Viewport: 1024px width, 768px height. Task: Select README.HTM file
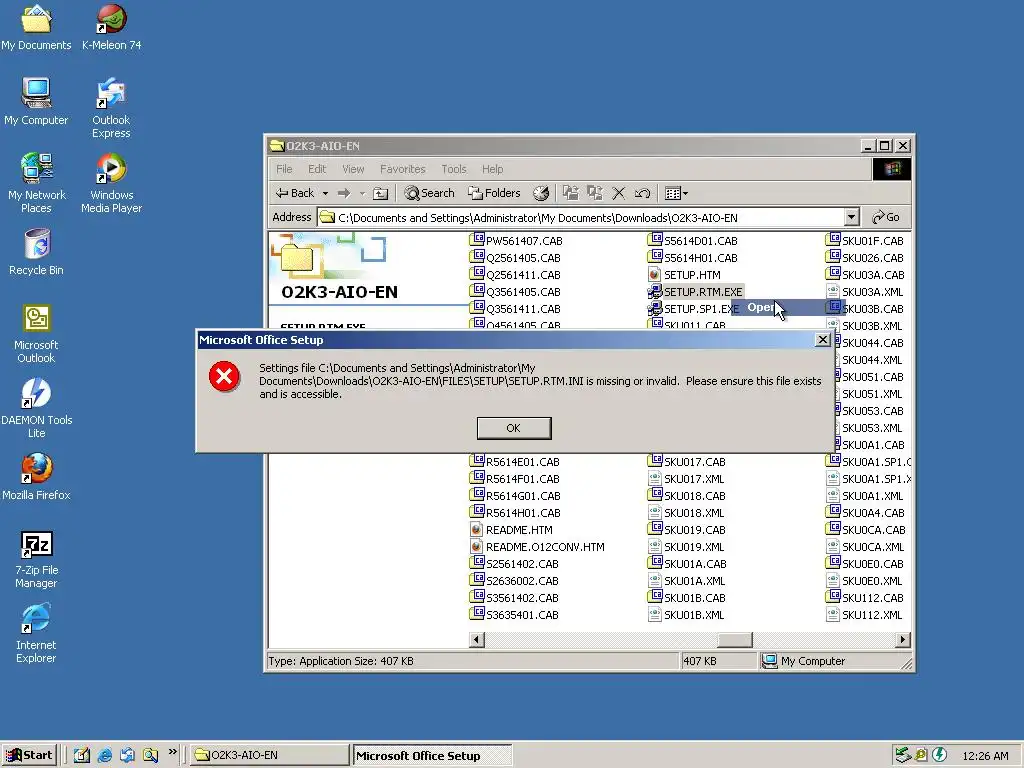pos(511,530)
